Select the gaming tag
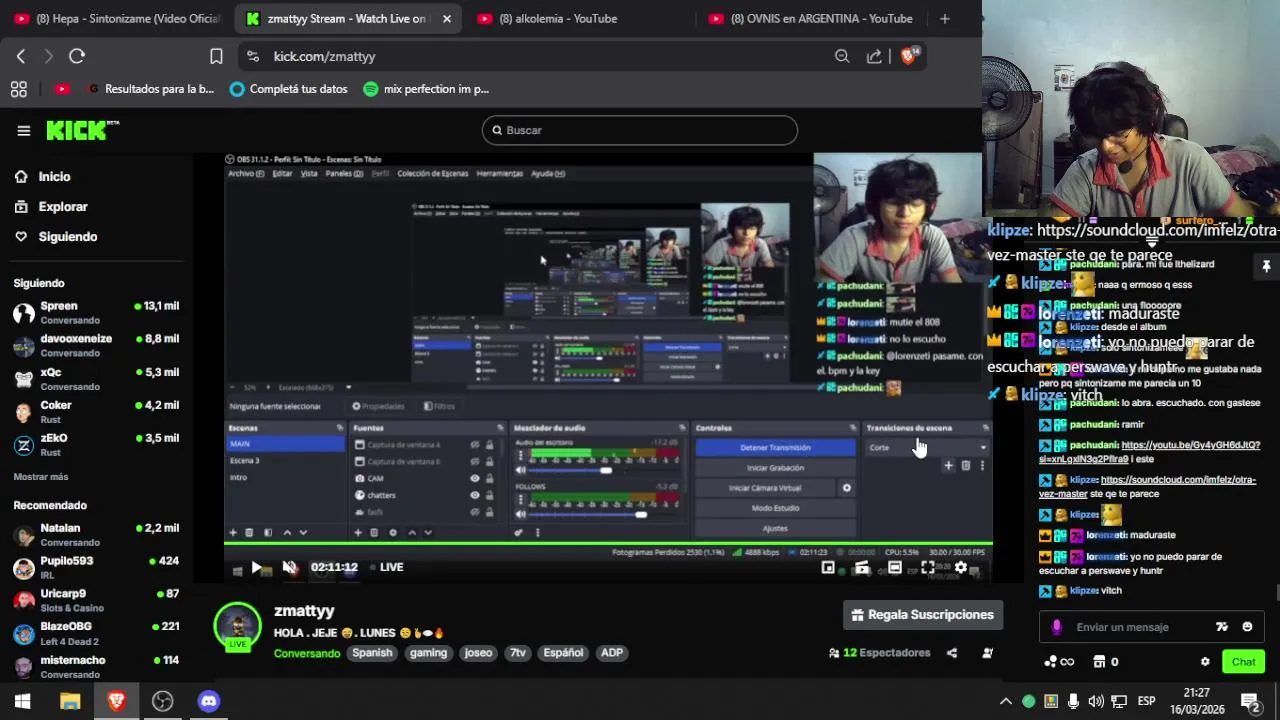This screenshot has width=1280, height=720. (428, 653)
